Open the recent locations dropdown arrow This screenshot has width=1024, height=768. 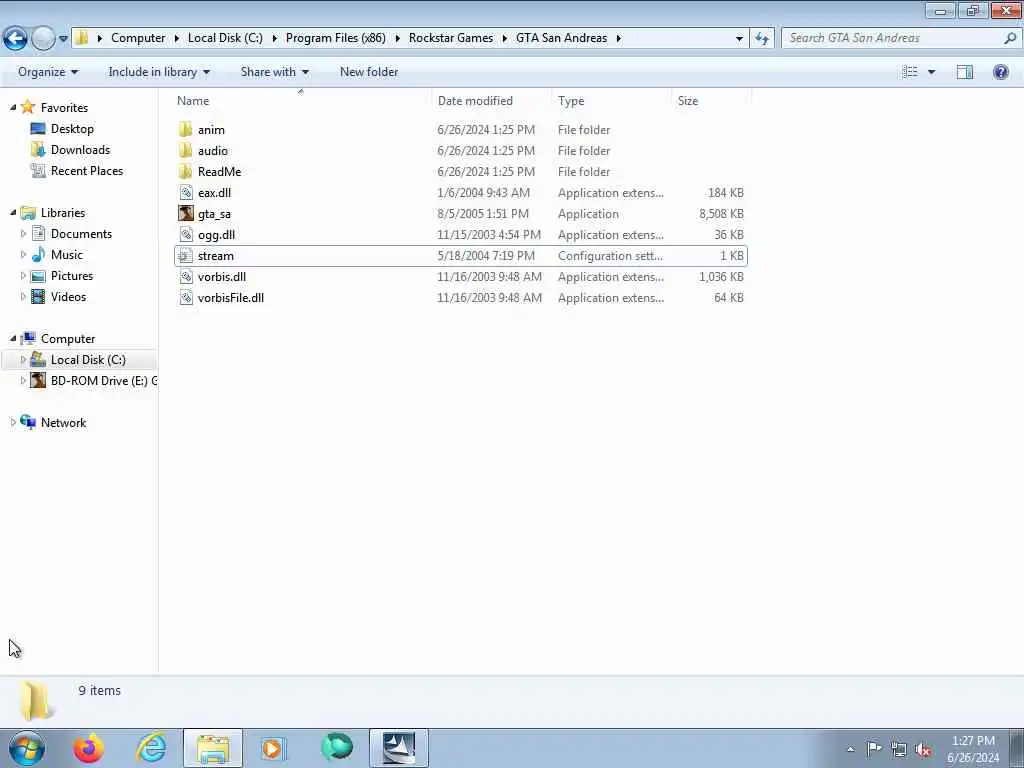click(63, 39)
